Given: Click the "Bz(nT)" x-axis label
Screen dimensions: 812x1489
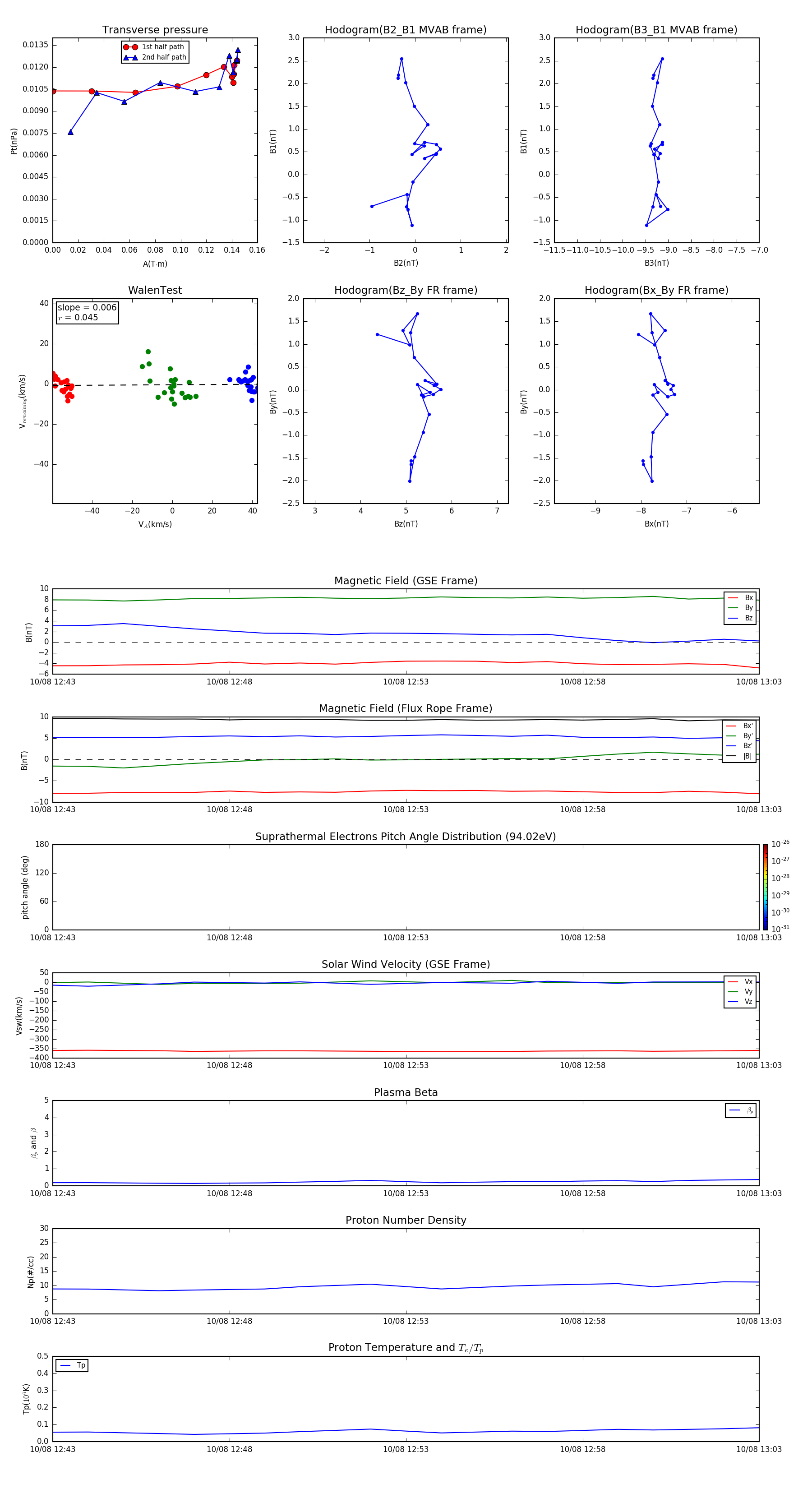Looking at the screenshot, I should click(406, 524).
